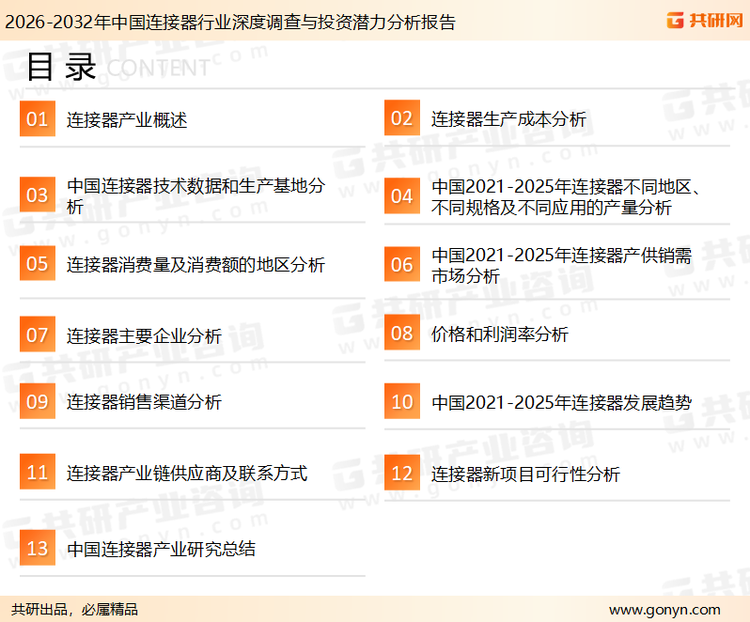
Task: Select the text 连接器生产成本分析
Action: (508, 119)
